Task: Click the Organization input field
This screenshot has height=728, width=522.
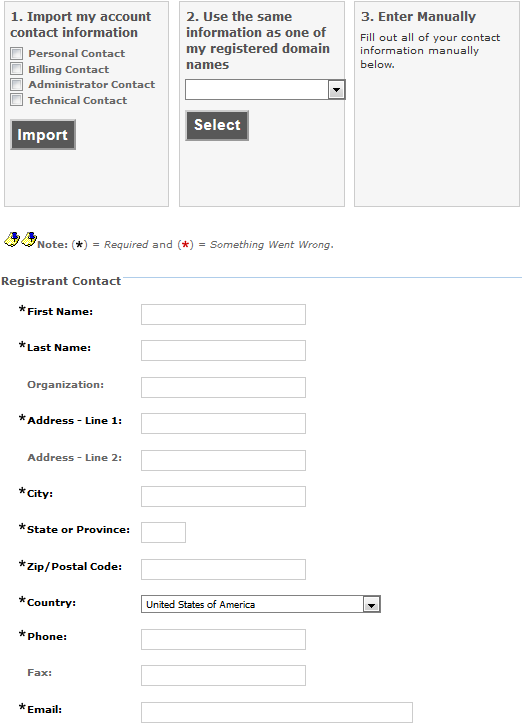Action: [223, 387]
